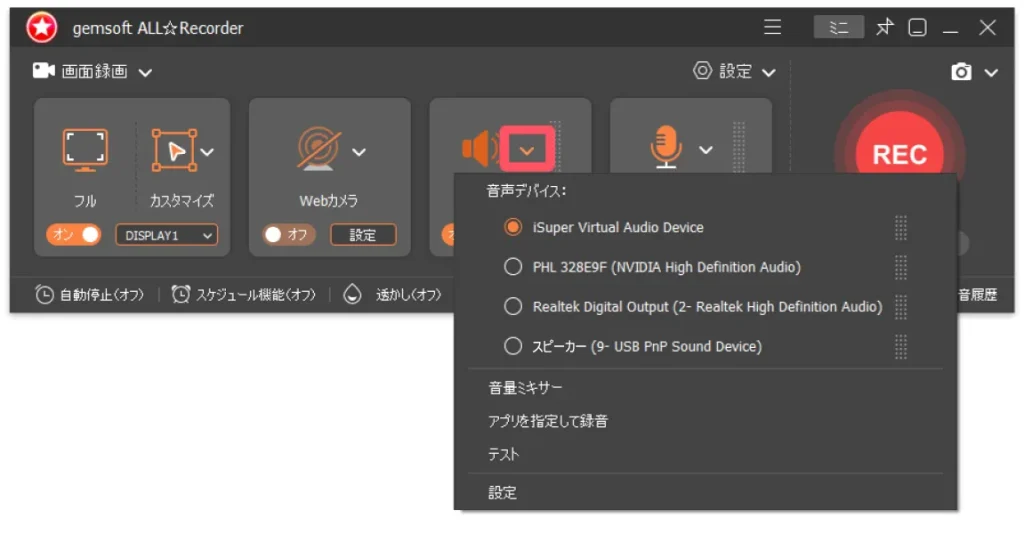Click the microphone icon
This screenshot has height=534, width=1024.
[x=665, y=150]
